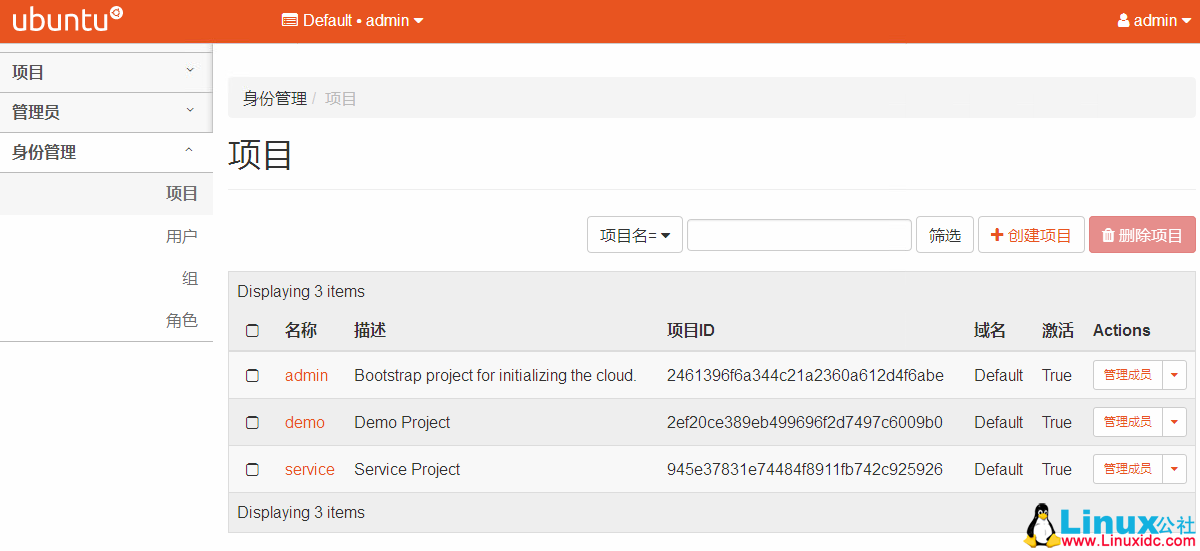
Task: Open the Default • admin project selector
Action: pos(353,20)
